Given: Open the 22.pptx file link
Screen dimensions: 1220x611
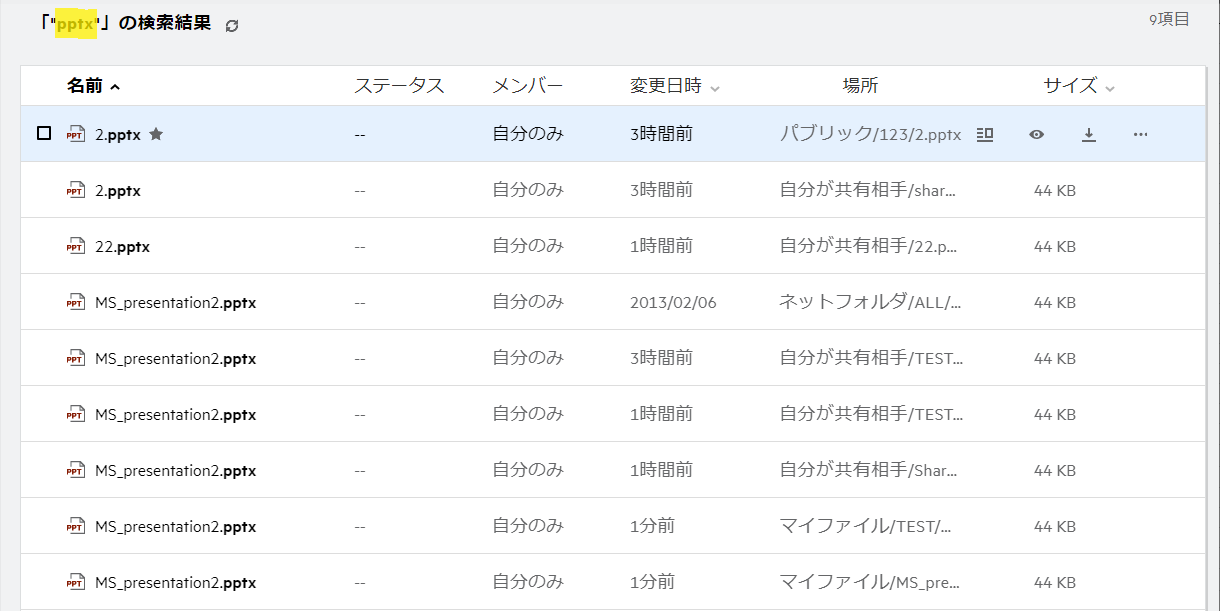Looking at the screenshot, I should pyautogui.click(x=122, y=246).
